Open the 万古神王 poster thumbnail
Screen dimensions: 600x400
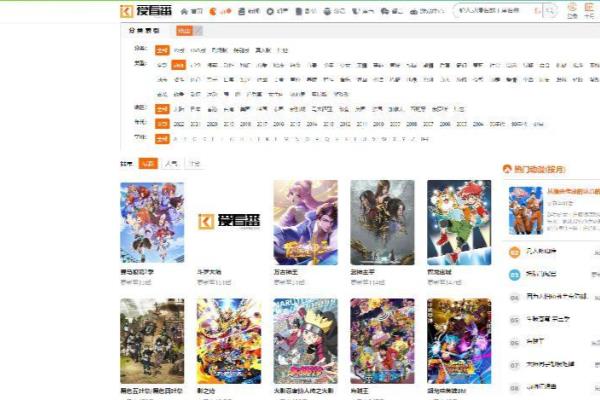coord(306,222)
